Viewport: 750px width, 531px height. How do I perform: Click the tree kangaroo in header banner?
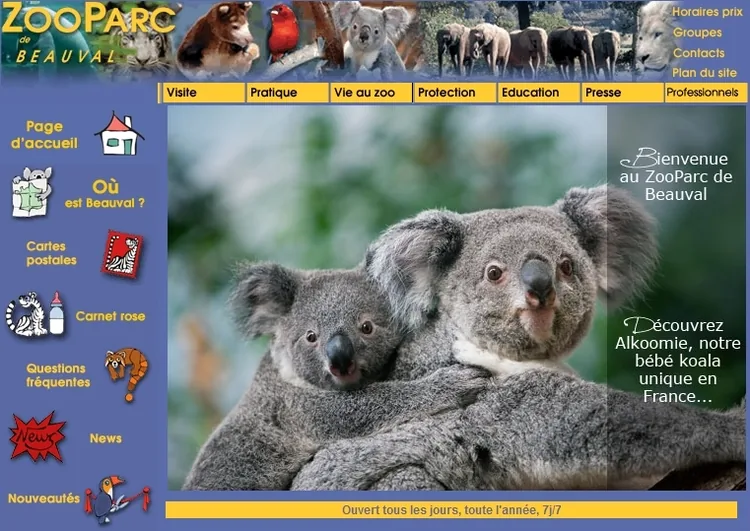tap(219, 39)
